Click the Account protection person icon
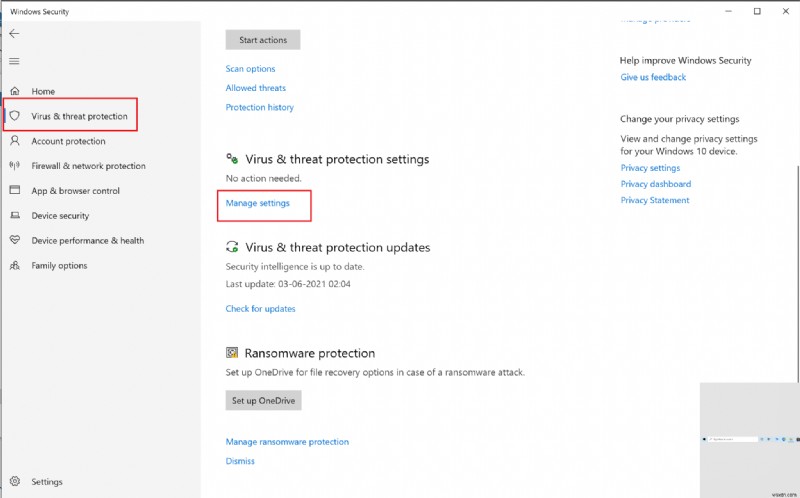The image size is (800, 498). (x=15, y=141)
